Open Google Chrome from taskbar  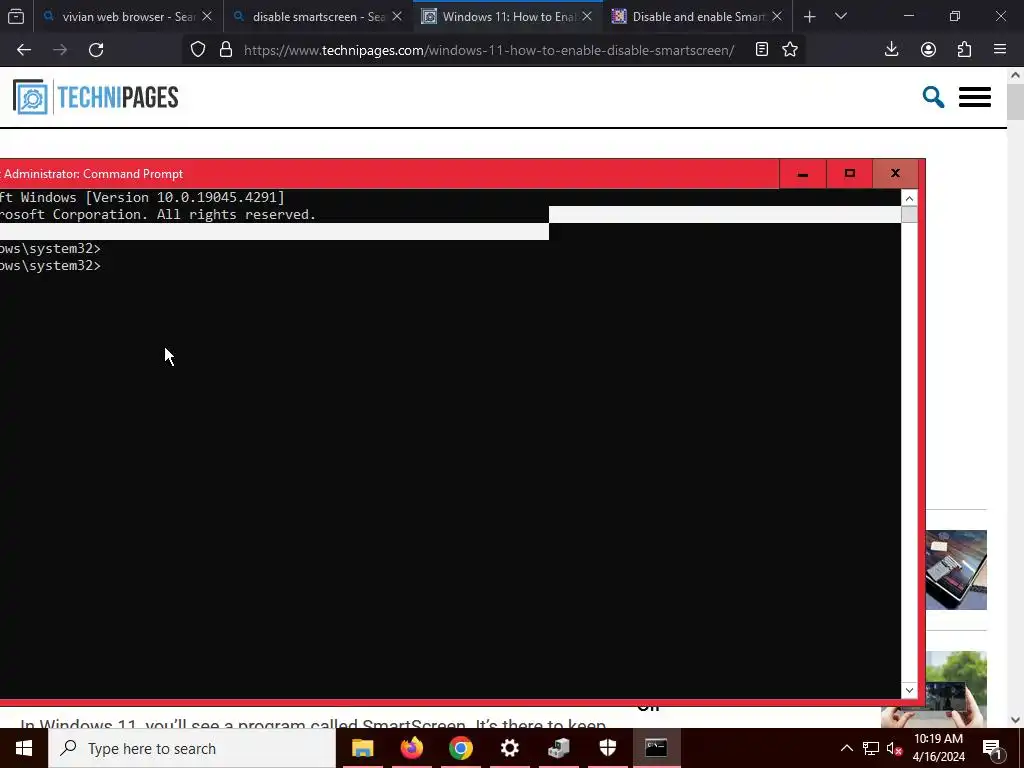pyautogui.click(x=460, y=748)
